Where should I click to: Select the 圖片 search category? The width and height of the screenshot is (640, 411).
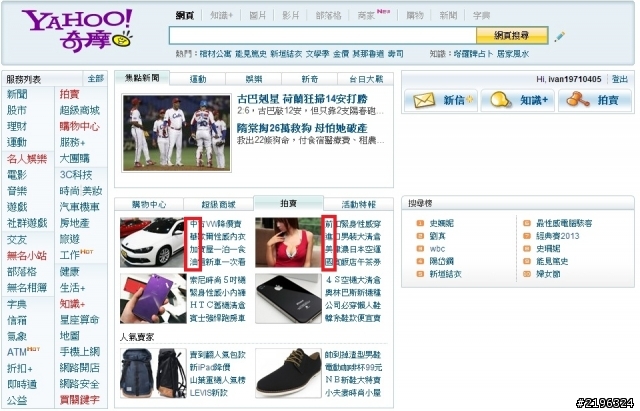pos(258,16)
